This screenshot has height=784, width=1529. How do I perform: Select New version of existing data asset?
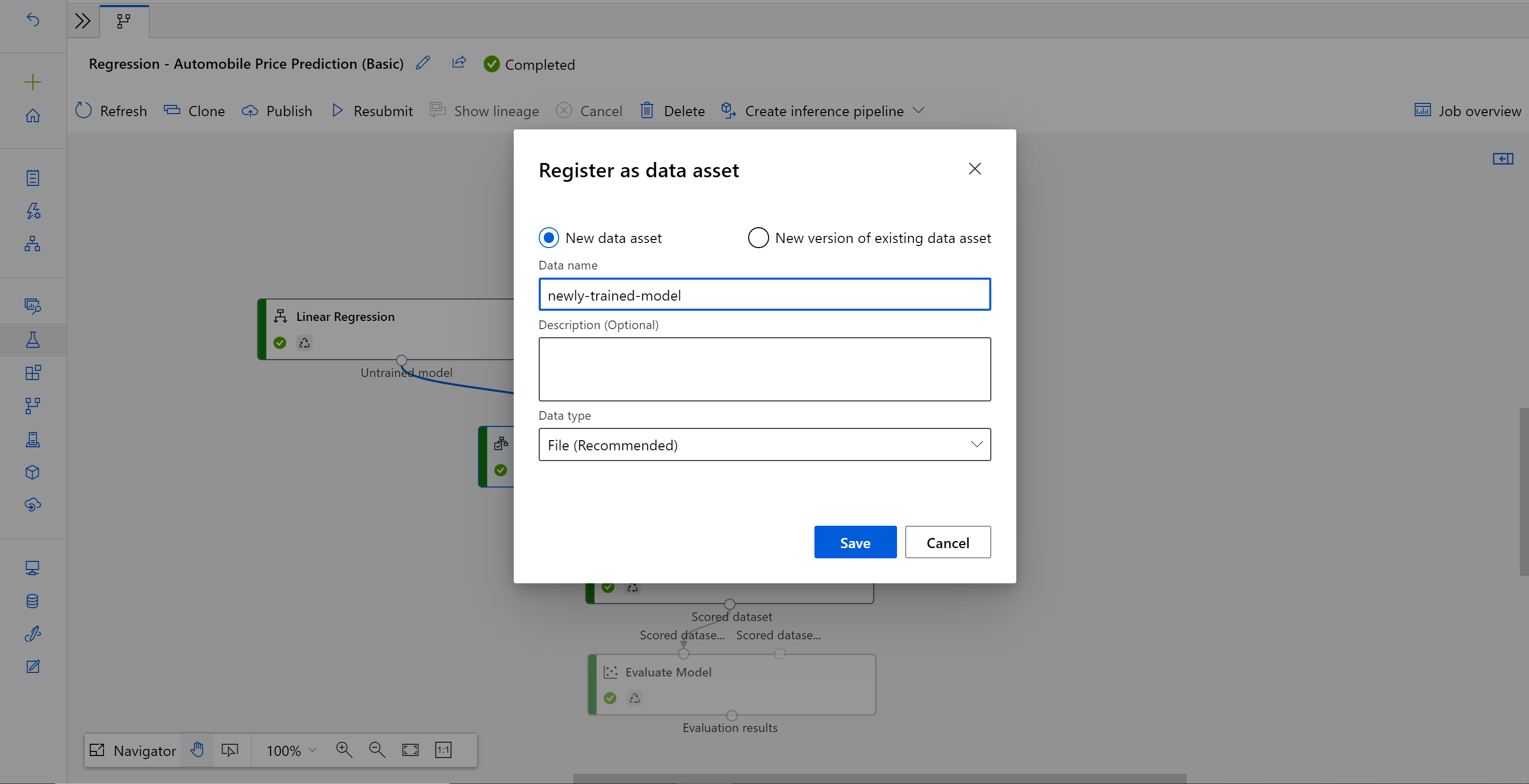coord(758,237)
